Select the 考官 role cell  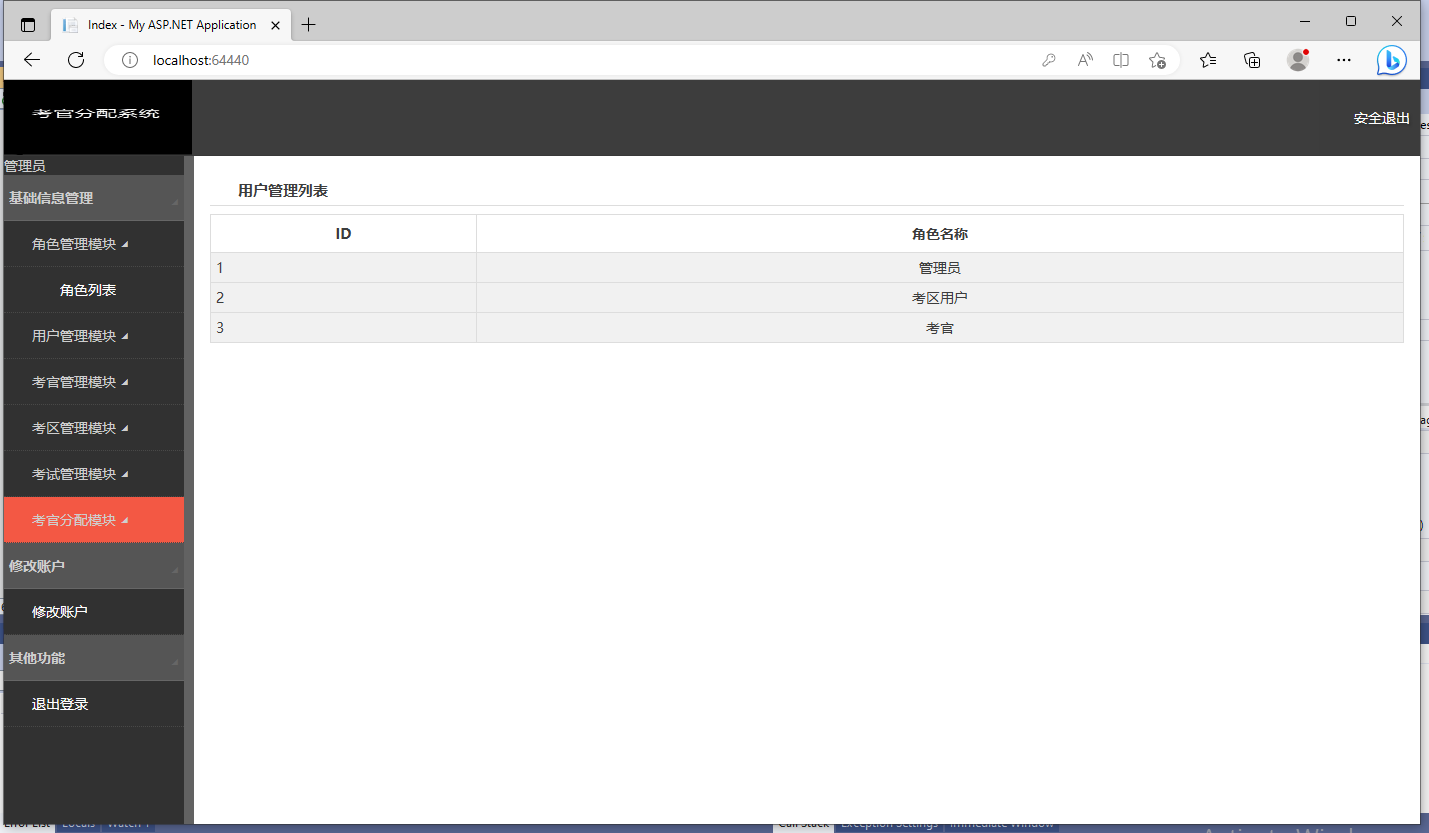click(x=940, y=328)
